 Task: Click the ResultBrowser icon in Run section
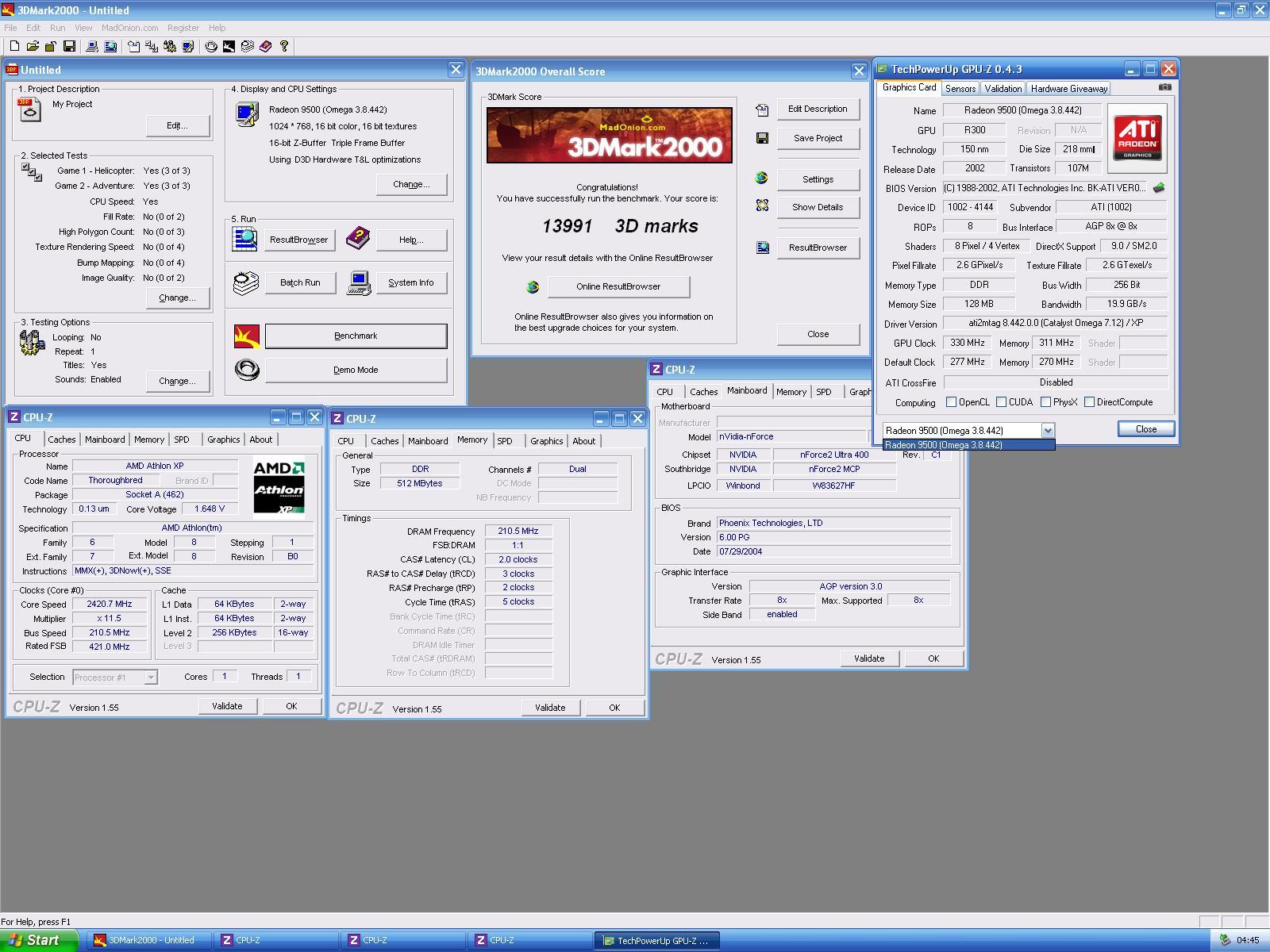click(x=244, y=239)
